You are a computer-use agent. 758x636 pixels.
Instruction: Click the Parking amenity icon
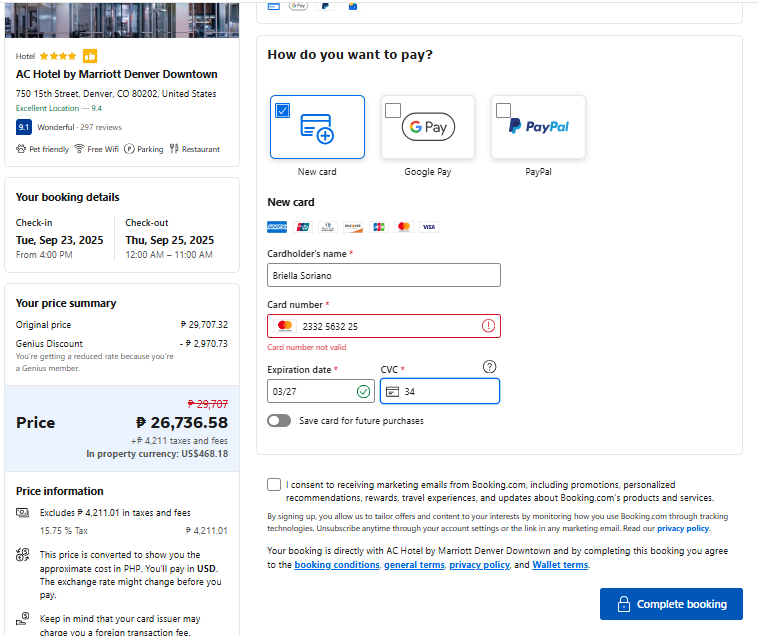129,149
